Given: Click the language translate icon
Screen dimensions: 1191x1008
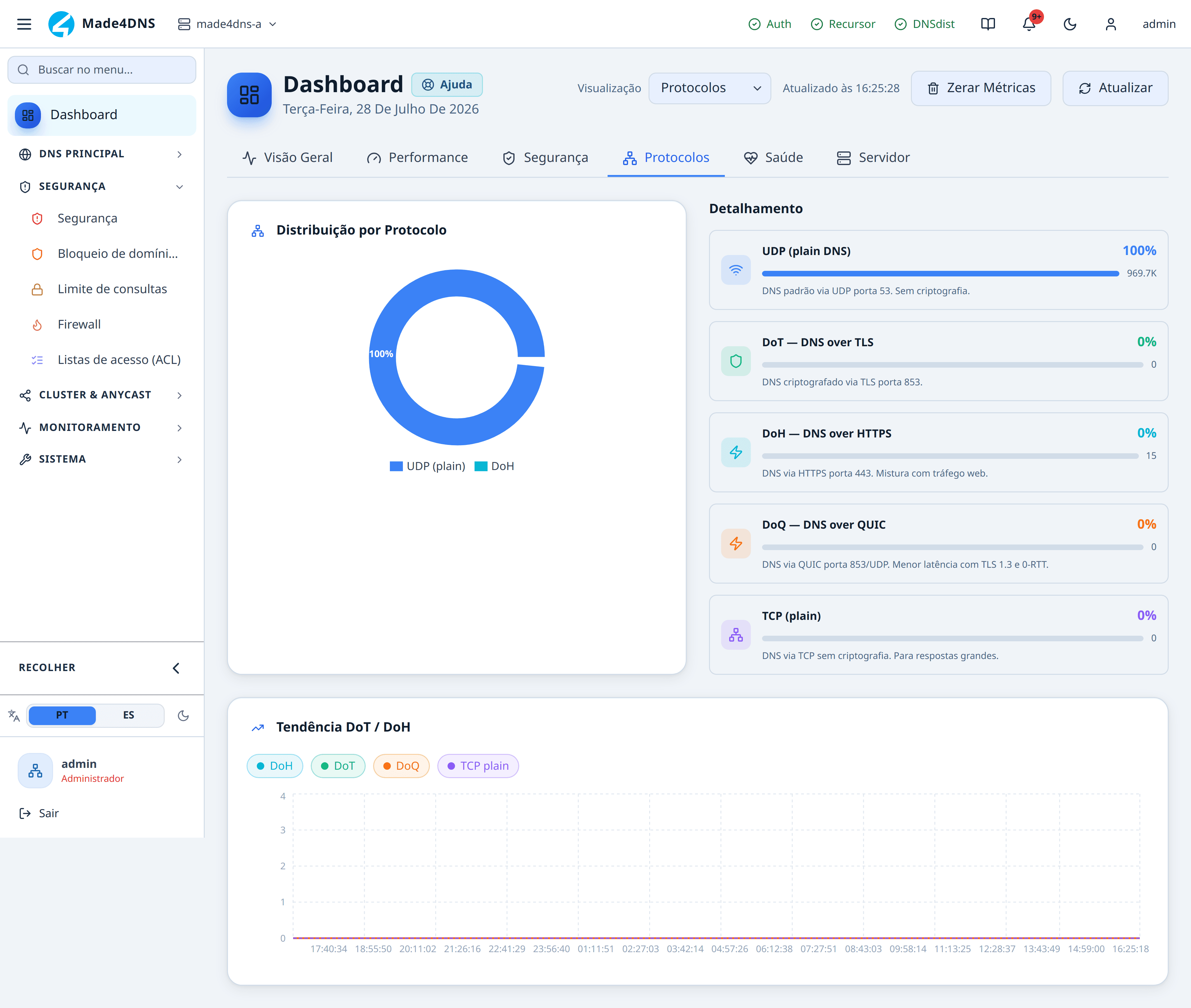Looking at the screenshot, I should click(x=14, y=715).
